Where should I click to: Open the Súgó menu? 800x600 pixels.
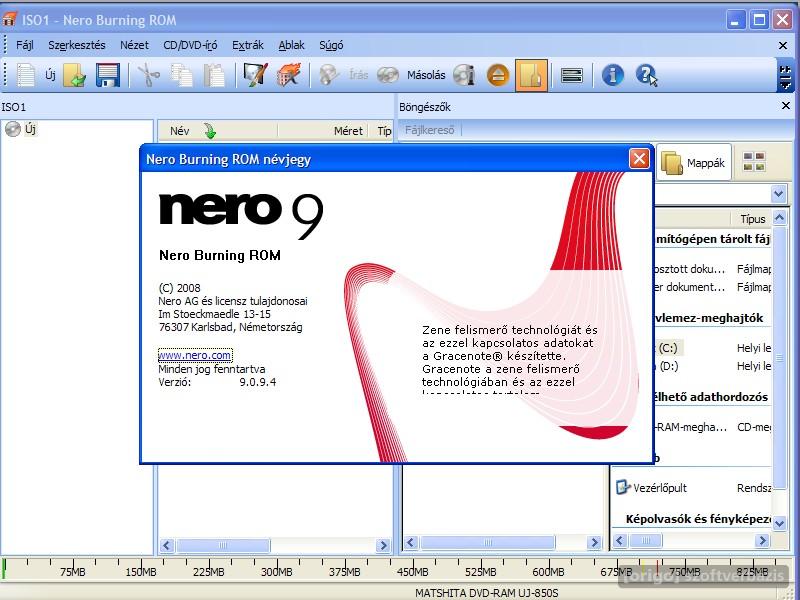(331, 45)
